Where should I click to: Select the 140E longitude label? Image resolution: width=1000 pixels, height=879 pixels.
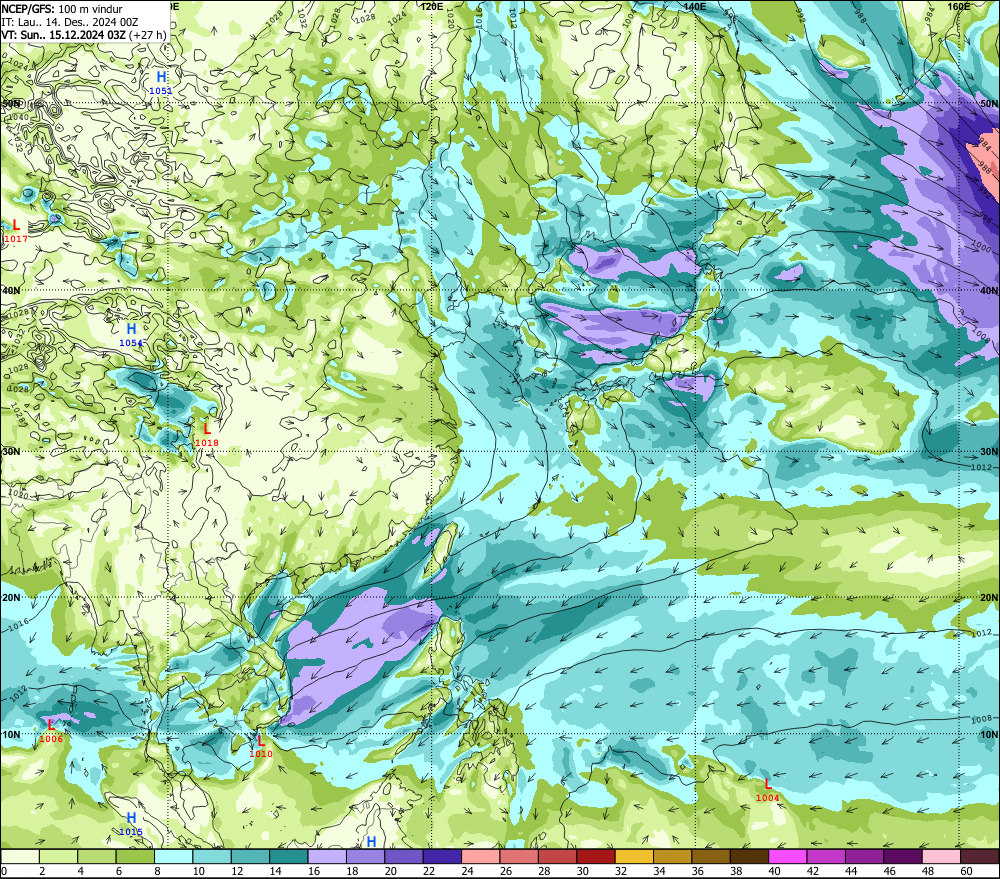(695, 6)
